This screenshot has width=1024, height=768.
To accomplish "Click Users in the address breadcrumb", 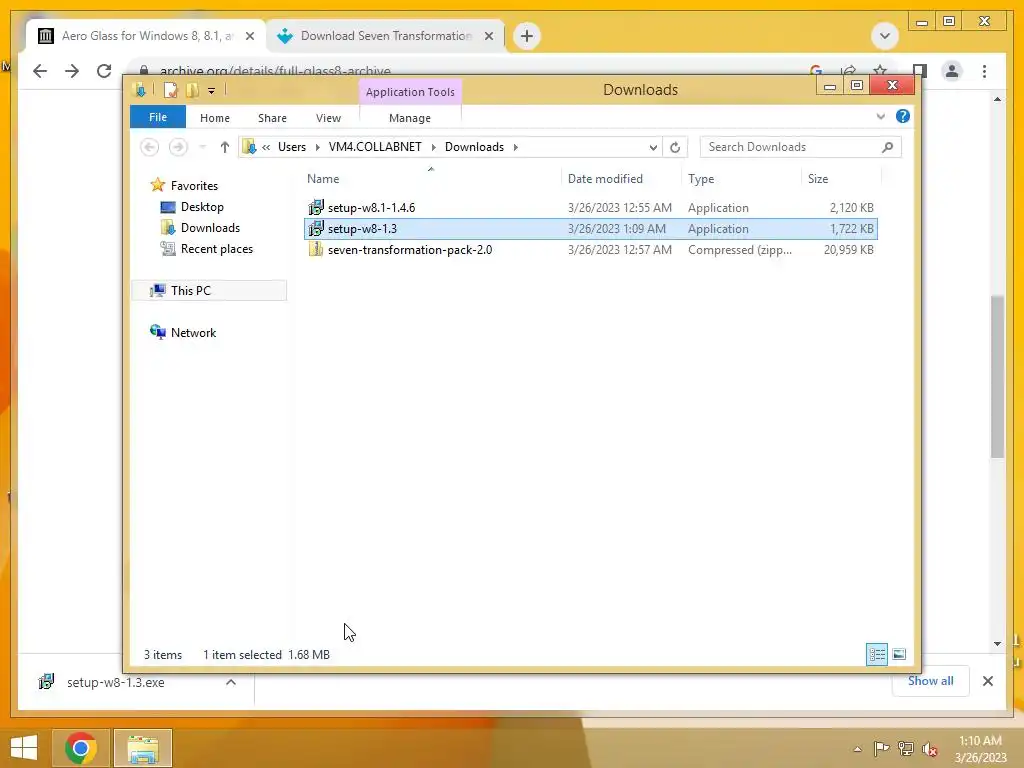I will 292,147.
